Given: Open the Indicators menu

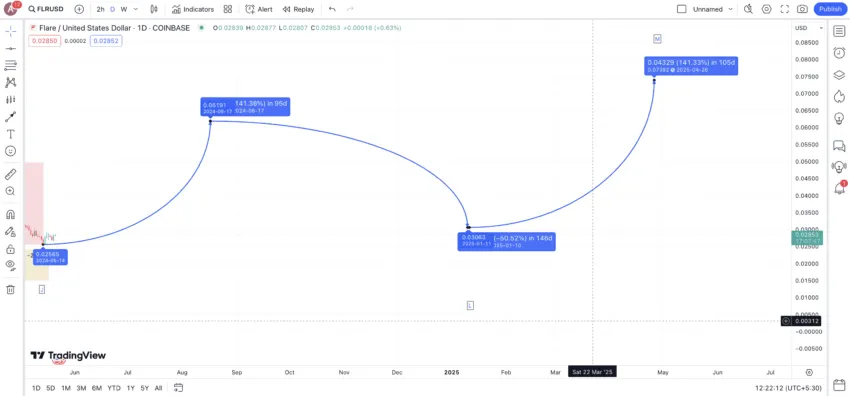Looking at the screenshot, I should tap(193, 9).
